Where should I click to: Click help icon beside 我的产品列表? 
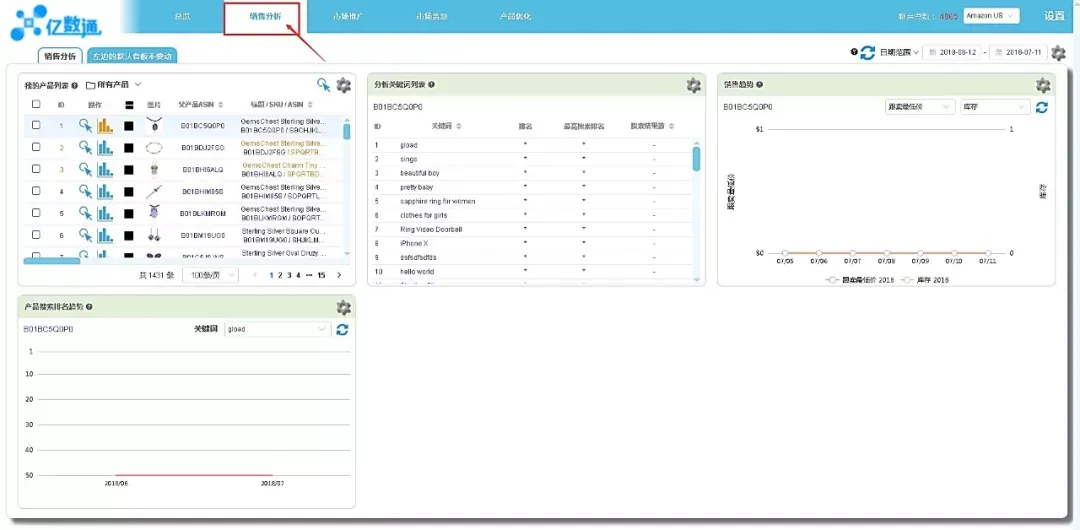74,85
